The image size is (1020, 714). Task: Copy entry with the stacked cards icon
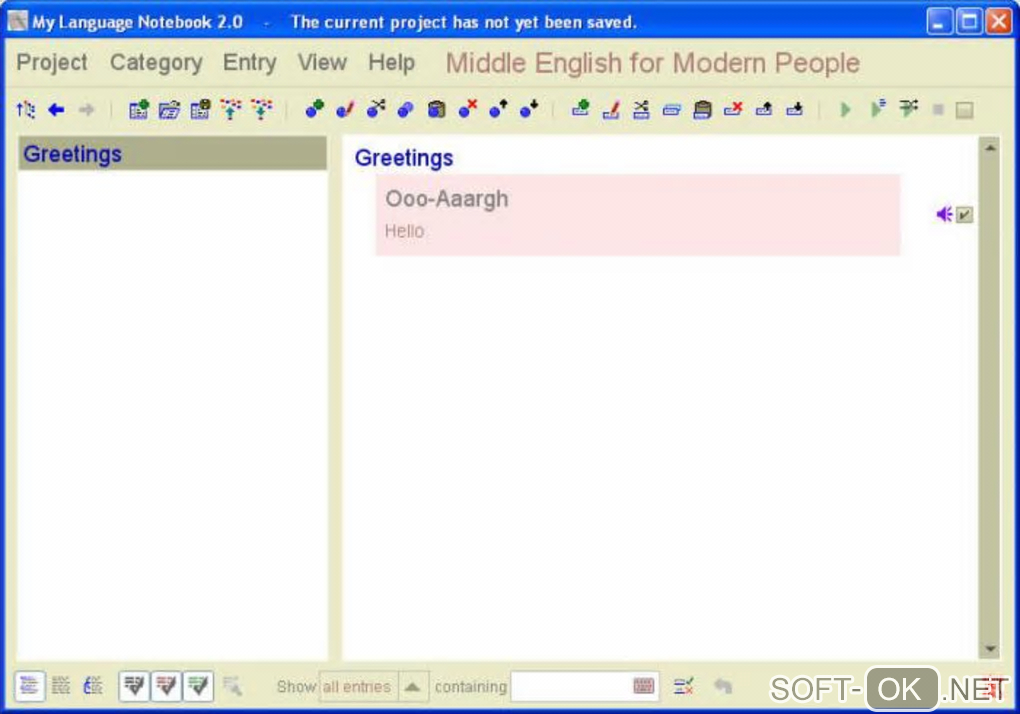672,110
